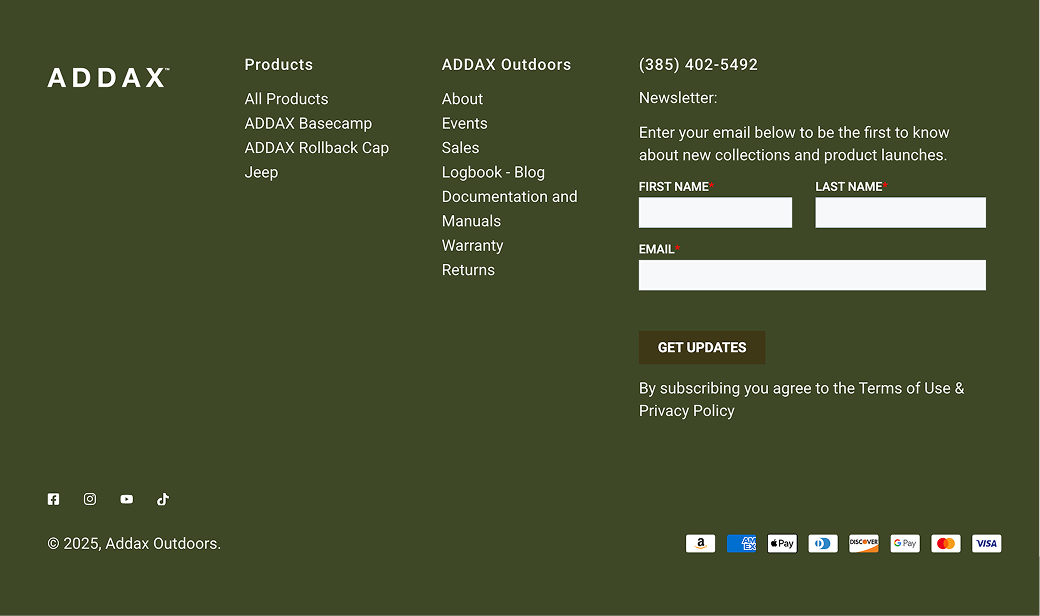Click the ADDAX logo
The image size is (1040, 616).
[x=108, y=78]
